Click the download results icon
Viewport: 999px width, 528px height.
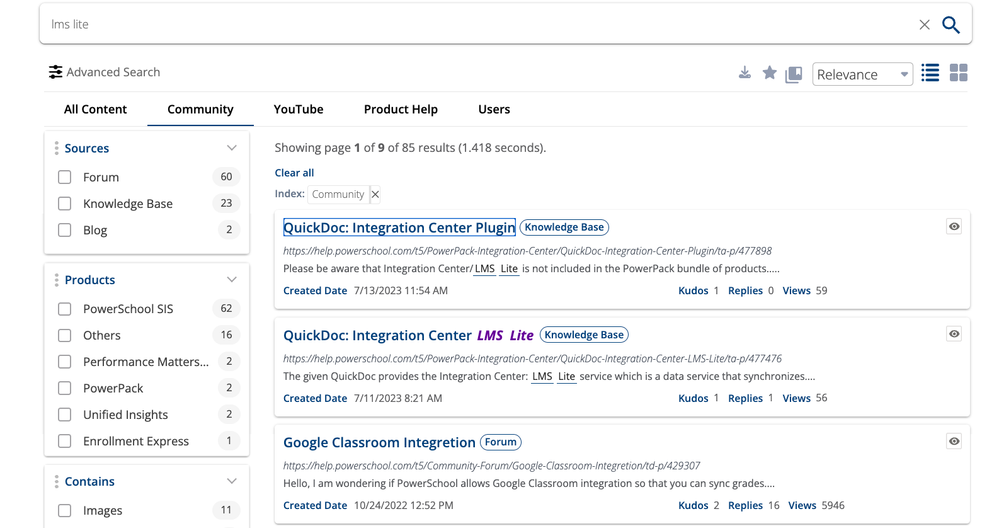tap(744, 73)
